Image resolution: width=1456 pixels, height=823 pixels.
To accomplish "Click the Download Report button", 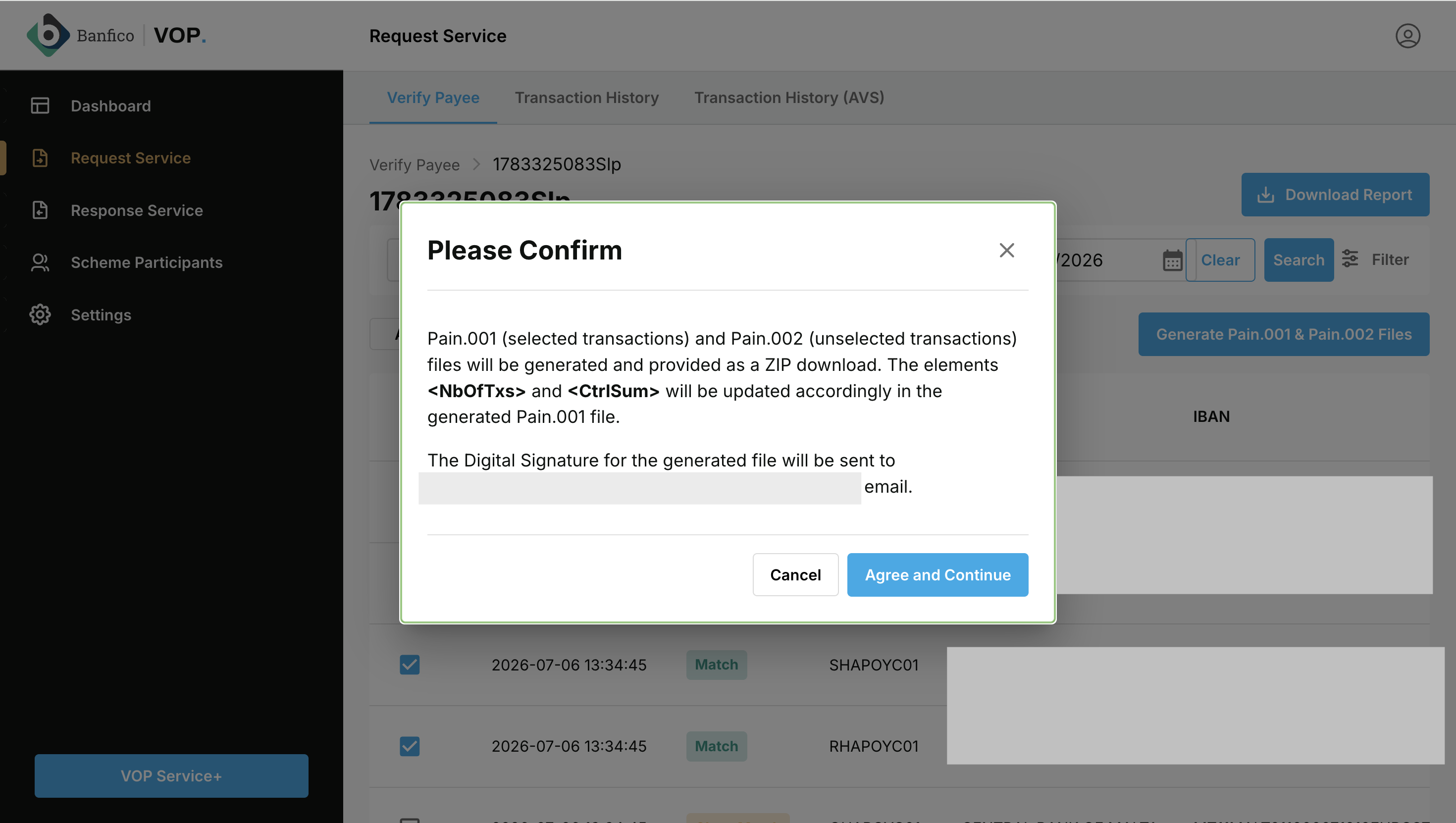I will (x=1335, y=195).
